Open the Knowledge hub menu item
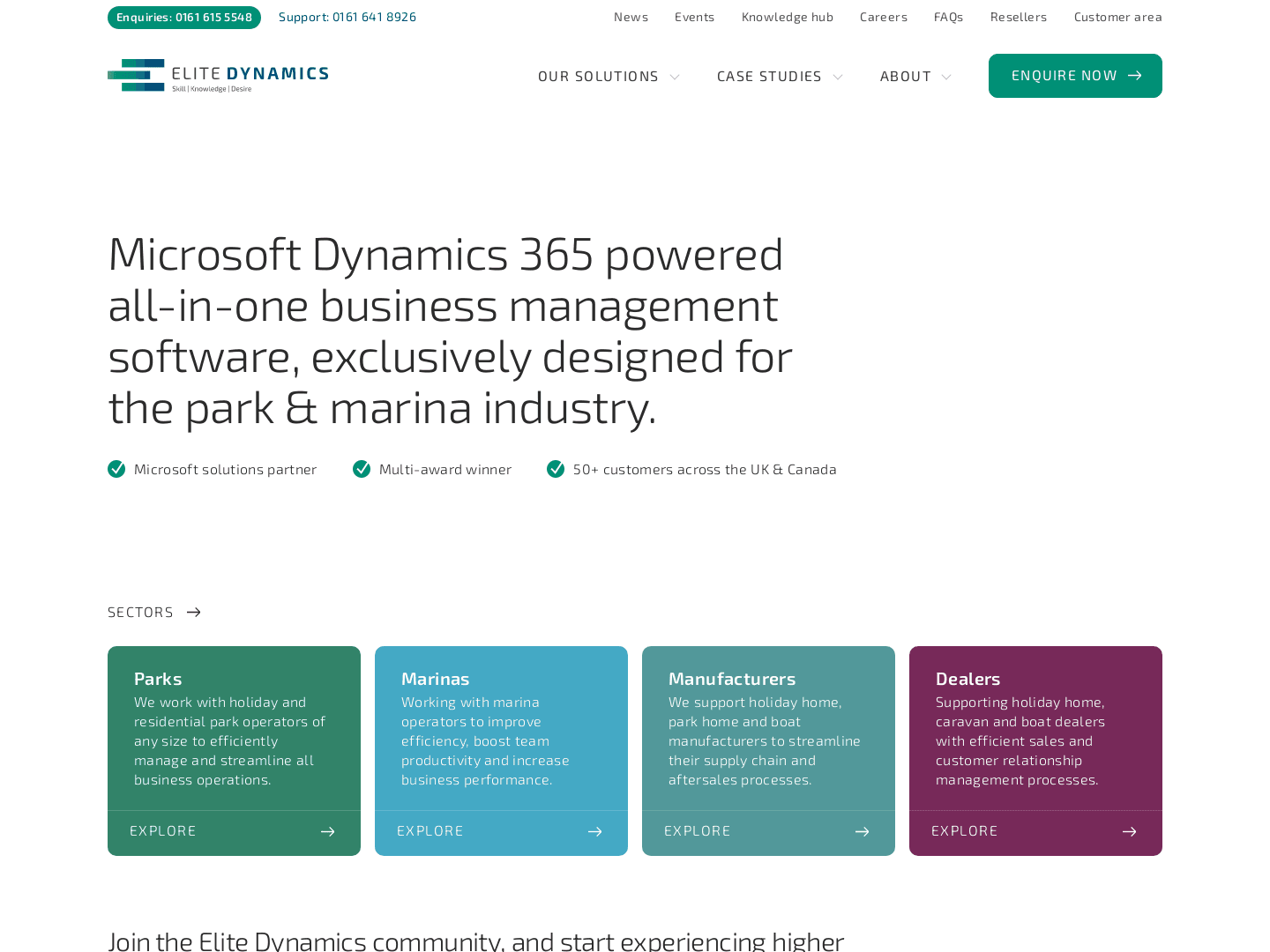 [x=787, y=15]
